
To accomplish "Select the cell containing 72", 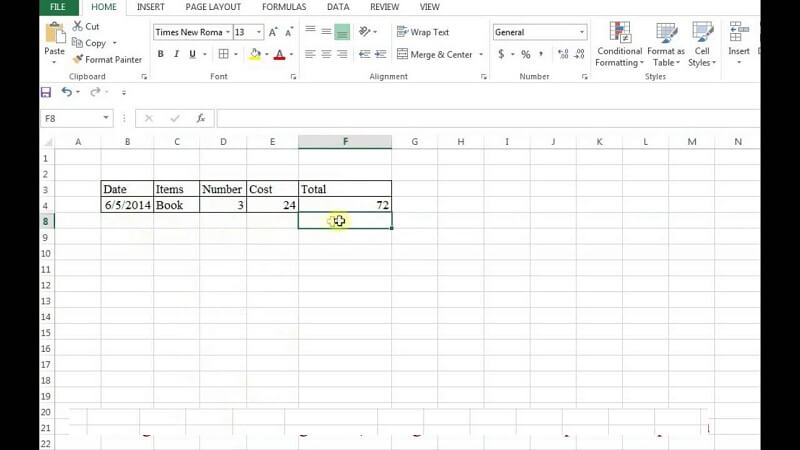I will [x=344, y=204].
